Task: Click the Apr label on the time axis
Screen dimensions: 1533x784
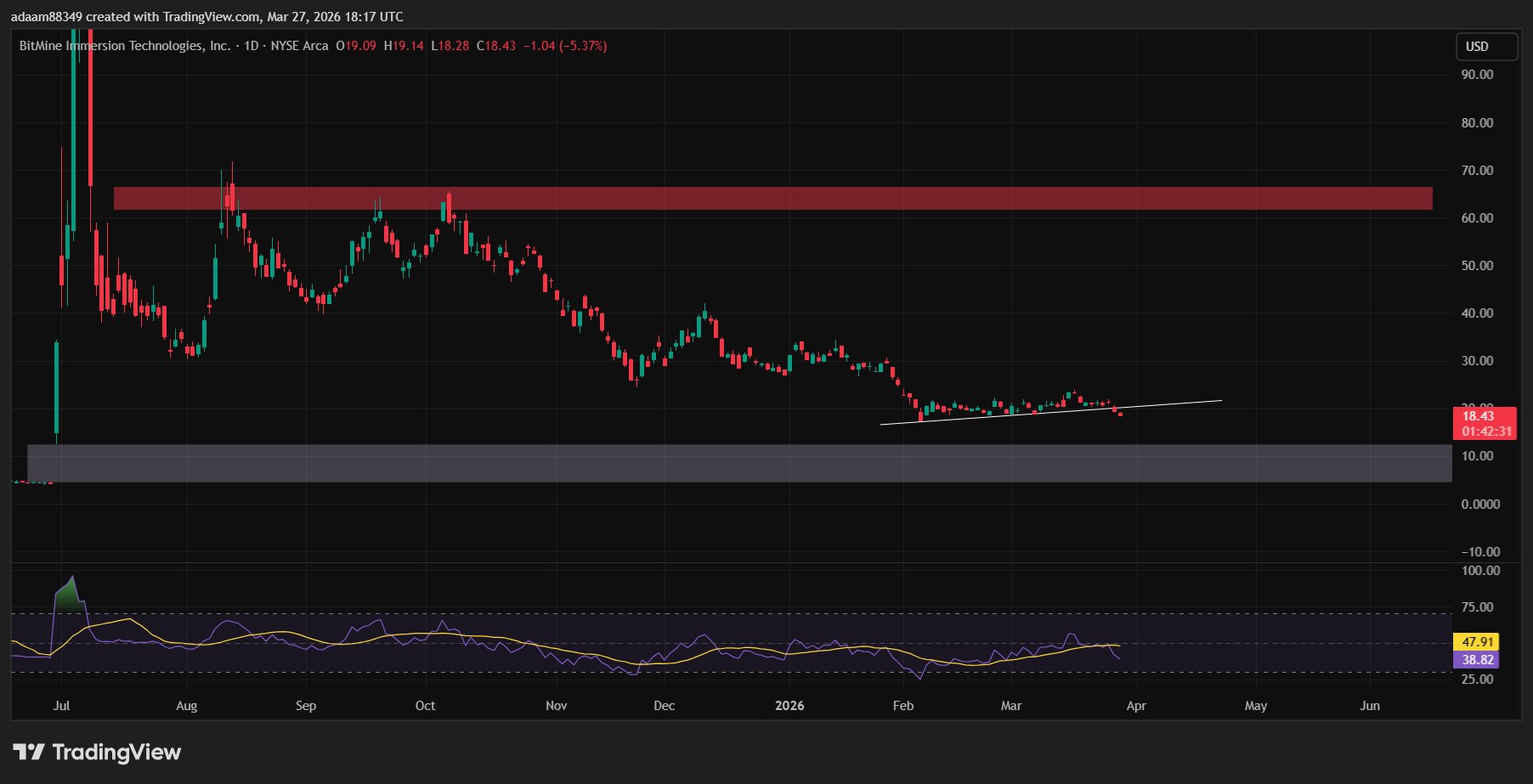Action: 1135,706
